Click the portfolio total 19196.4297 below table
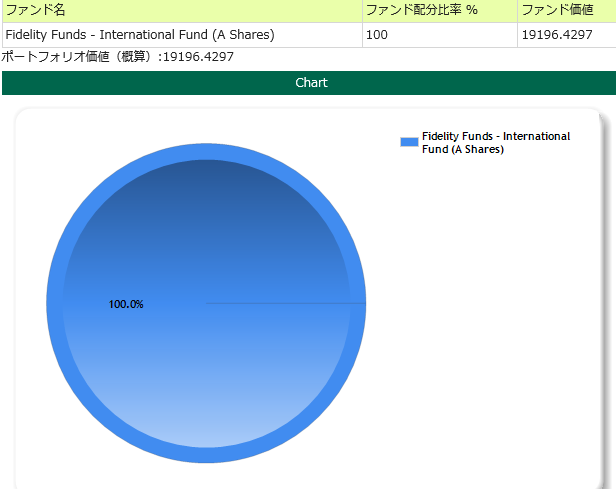 click(x=199, y=57)
